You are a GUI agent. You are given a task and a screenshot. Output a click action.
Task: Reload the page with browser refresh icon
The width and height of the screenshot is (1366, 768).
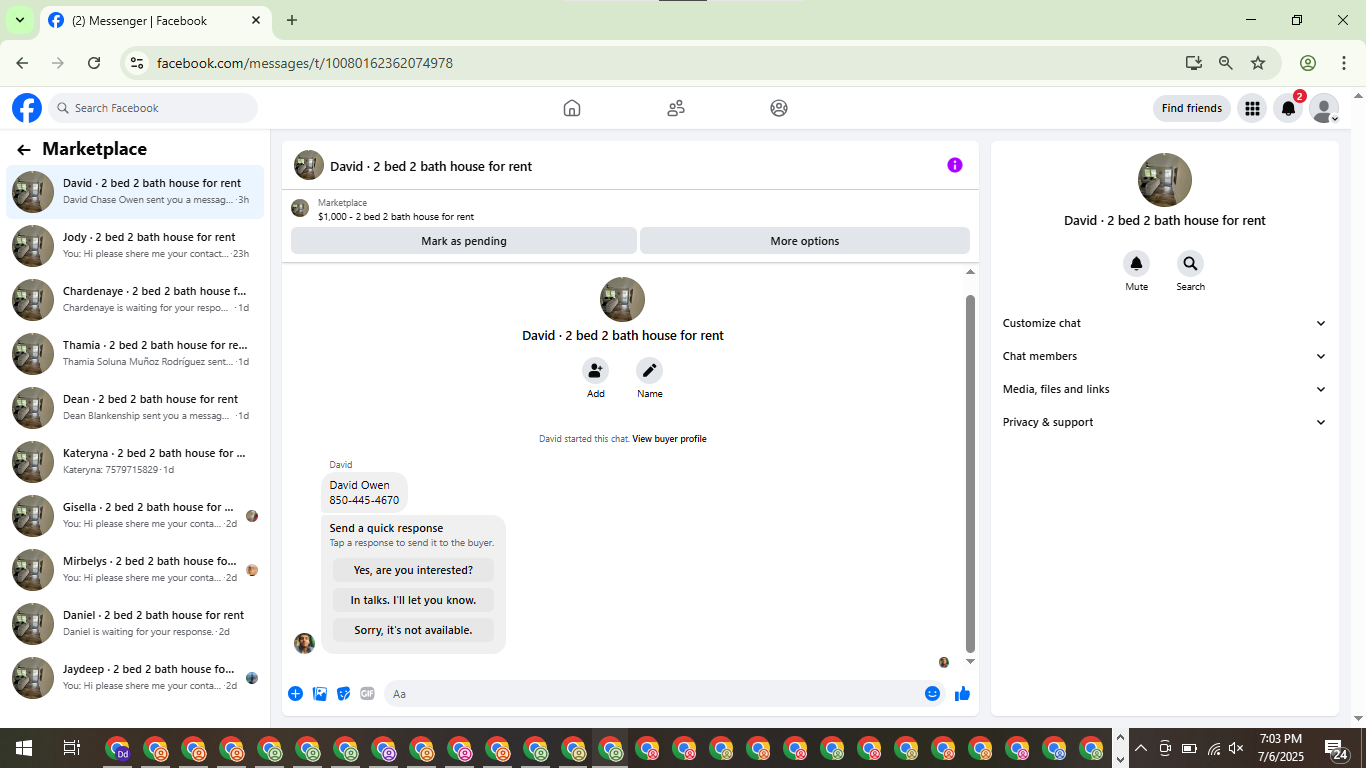tap(94, 63)
